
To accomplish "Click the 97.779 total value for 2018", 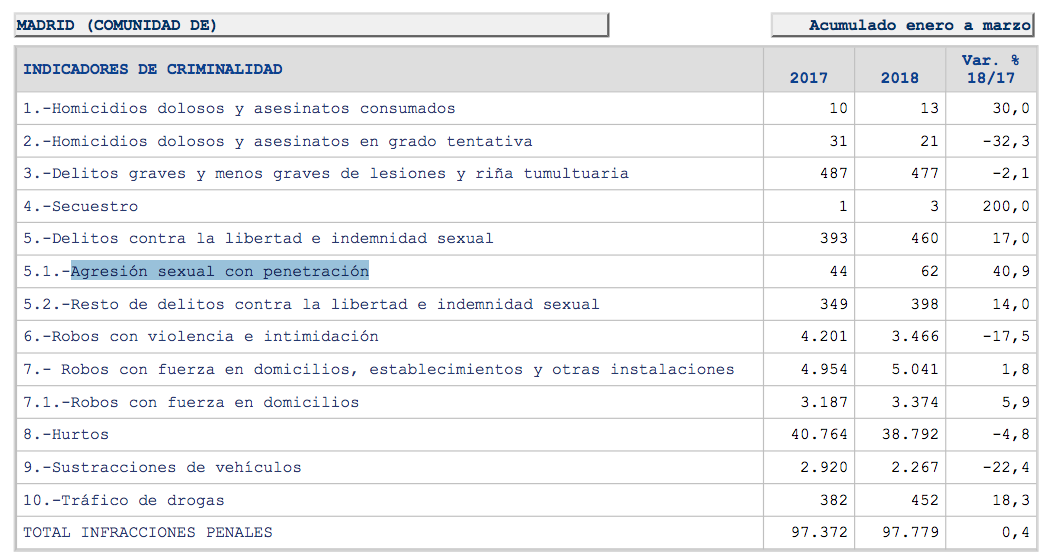I will 909,533.
